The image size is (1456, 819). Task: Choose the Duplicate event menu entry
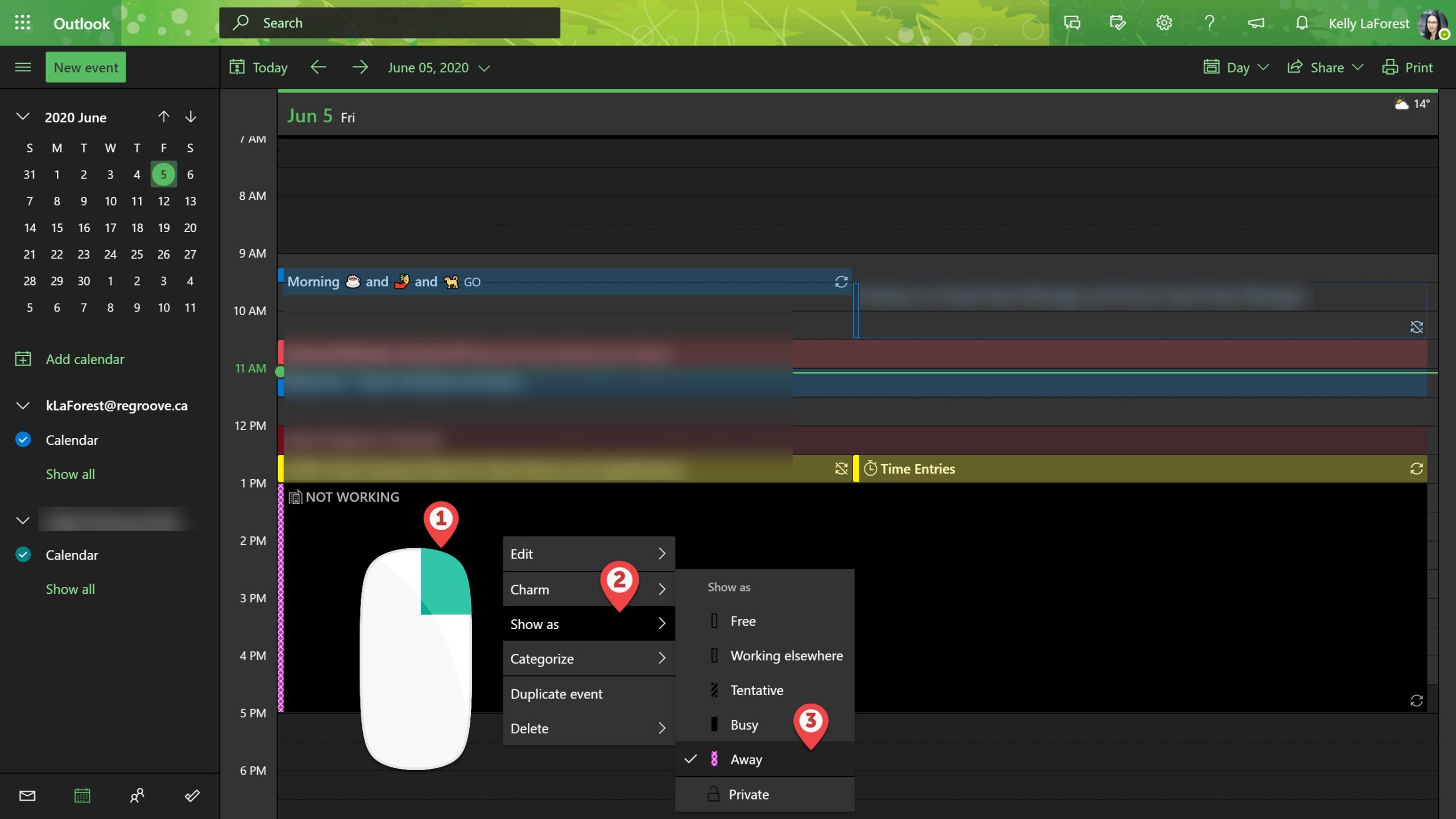556,694
